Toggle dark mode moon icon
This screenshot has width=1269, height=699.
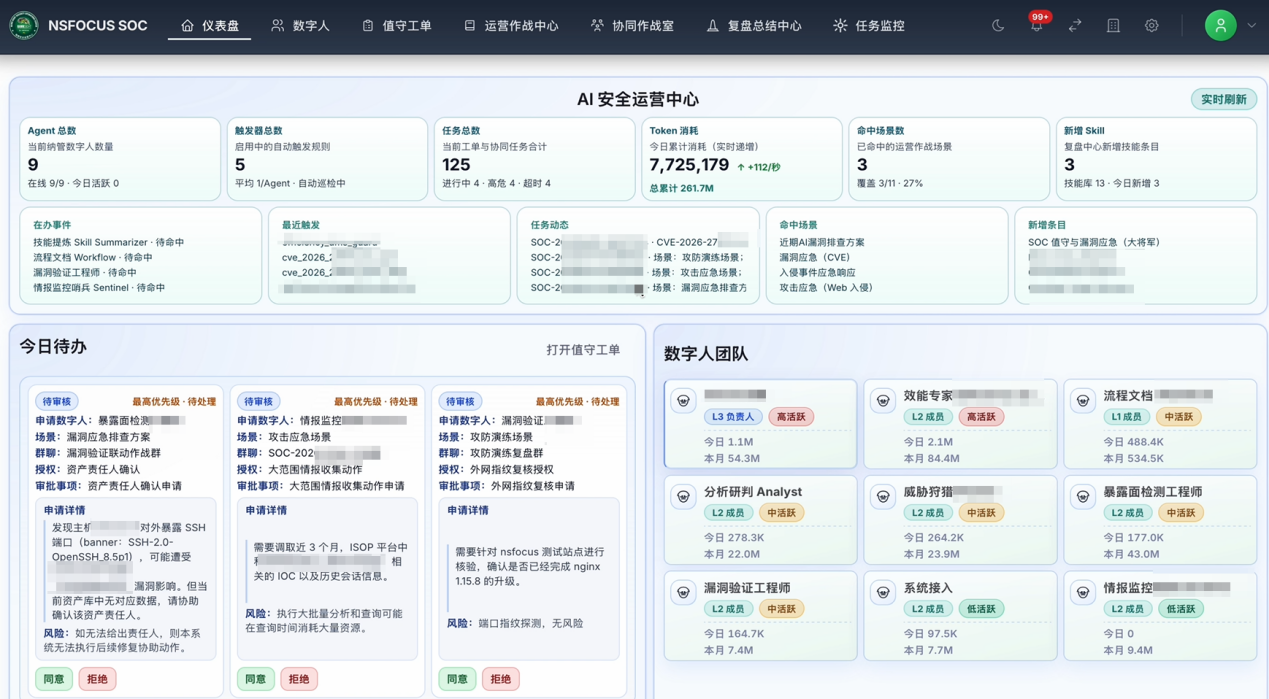(x=998, y=26)
